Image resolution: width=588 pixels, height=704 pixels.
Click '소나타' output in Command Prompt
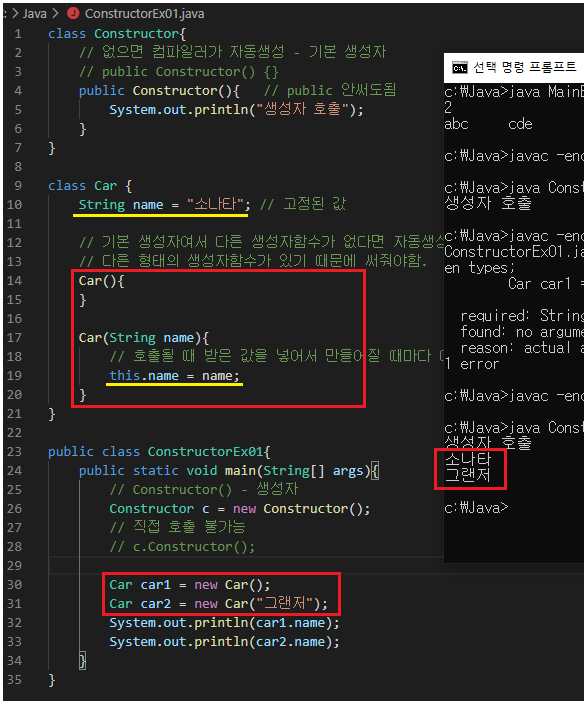pos(468,459)
